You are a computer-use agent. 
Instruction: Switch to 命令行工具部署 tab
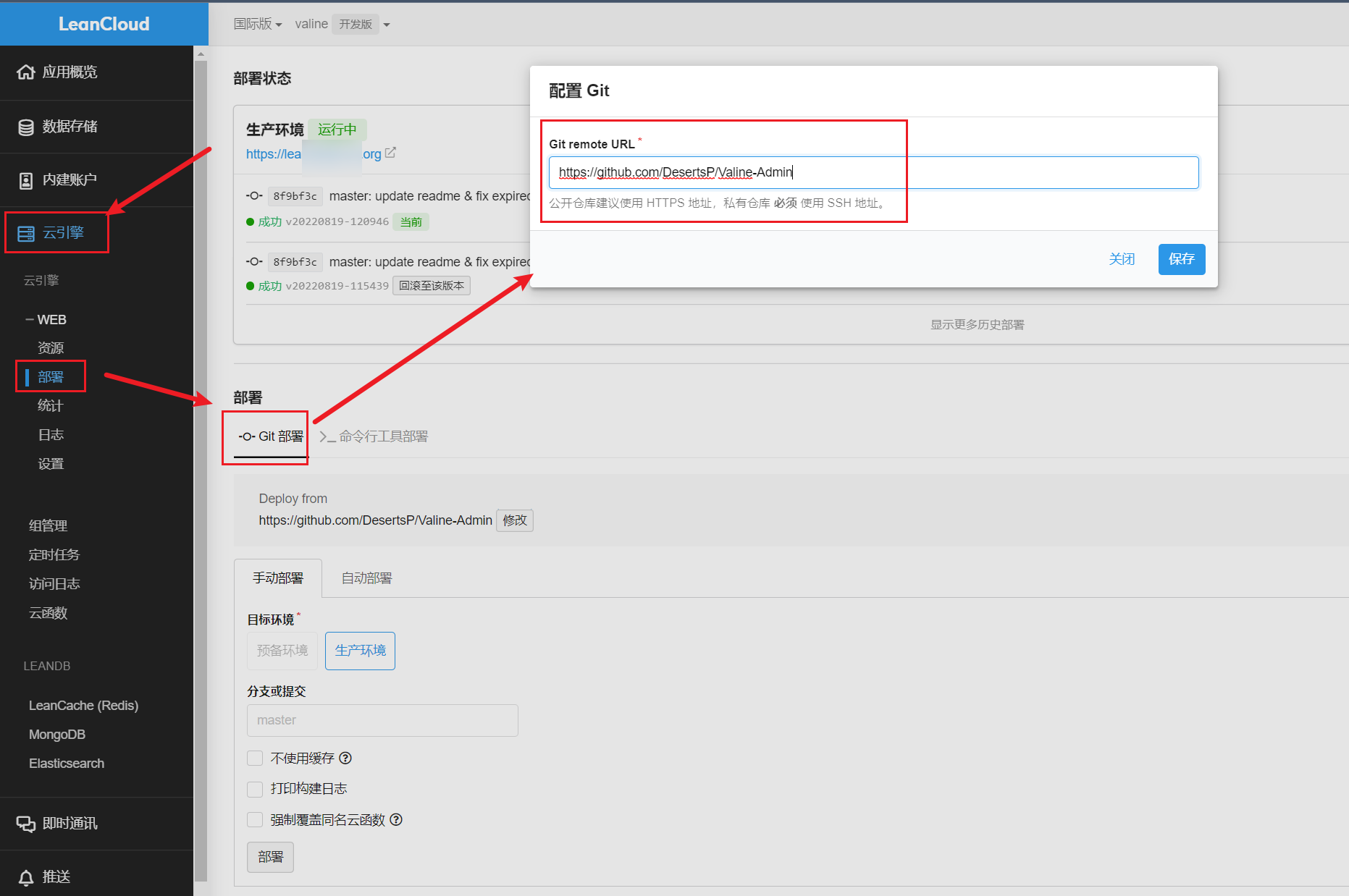pos(374,436)
